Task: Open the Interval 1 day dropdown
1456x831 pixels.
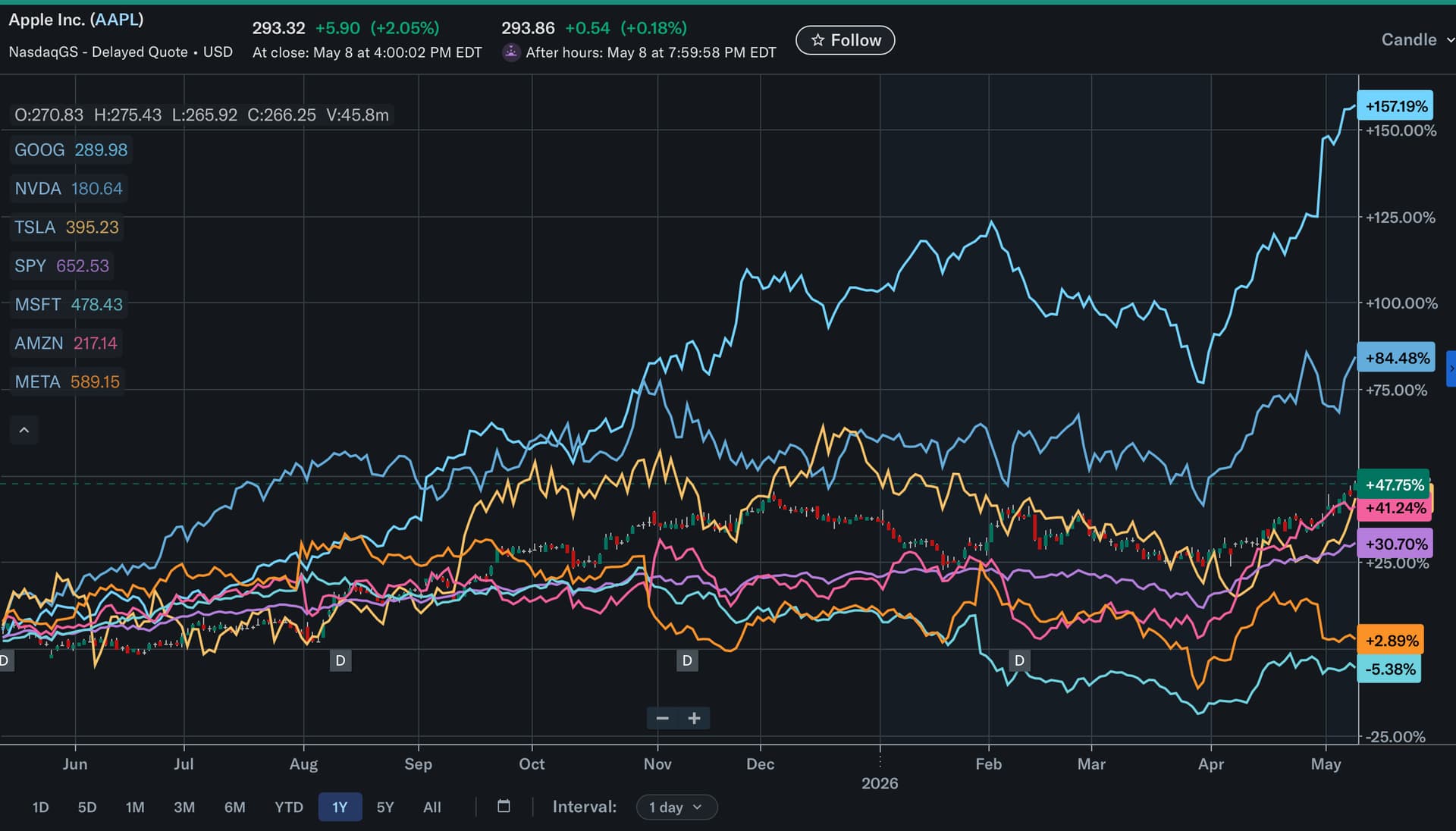Action: point(676,807)
